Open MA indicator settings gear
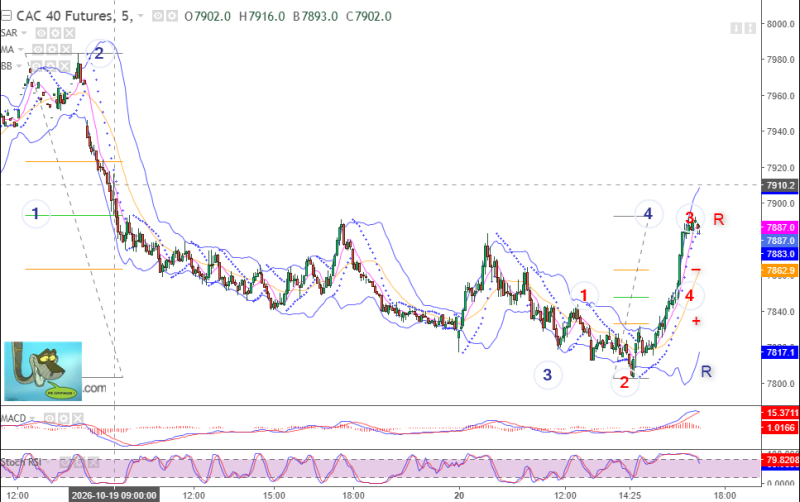The image size is (800, 502). pos(52,49)
